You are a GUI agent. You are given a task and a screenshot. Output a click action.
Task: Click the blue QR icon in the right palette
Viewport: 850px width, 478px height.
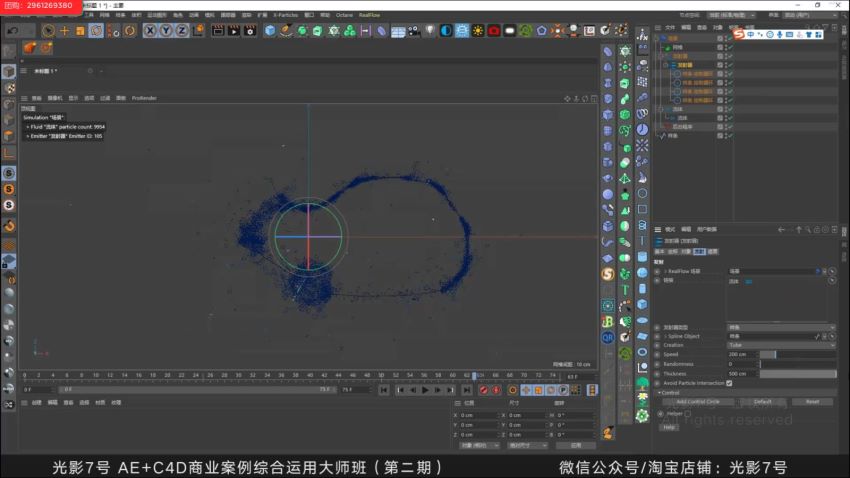click(608, 338)
